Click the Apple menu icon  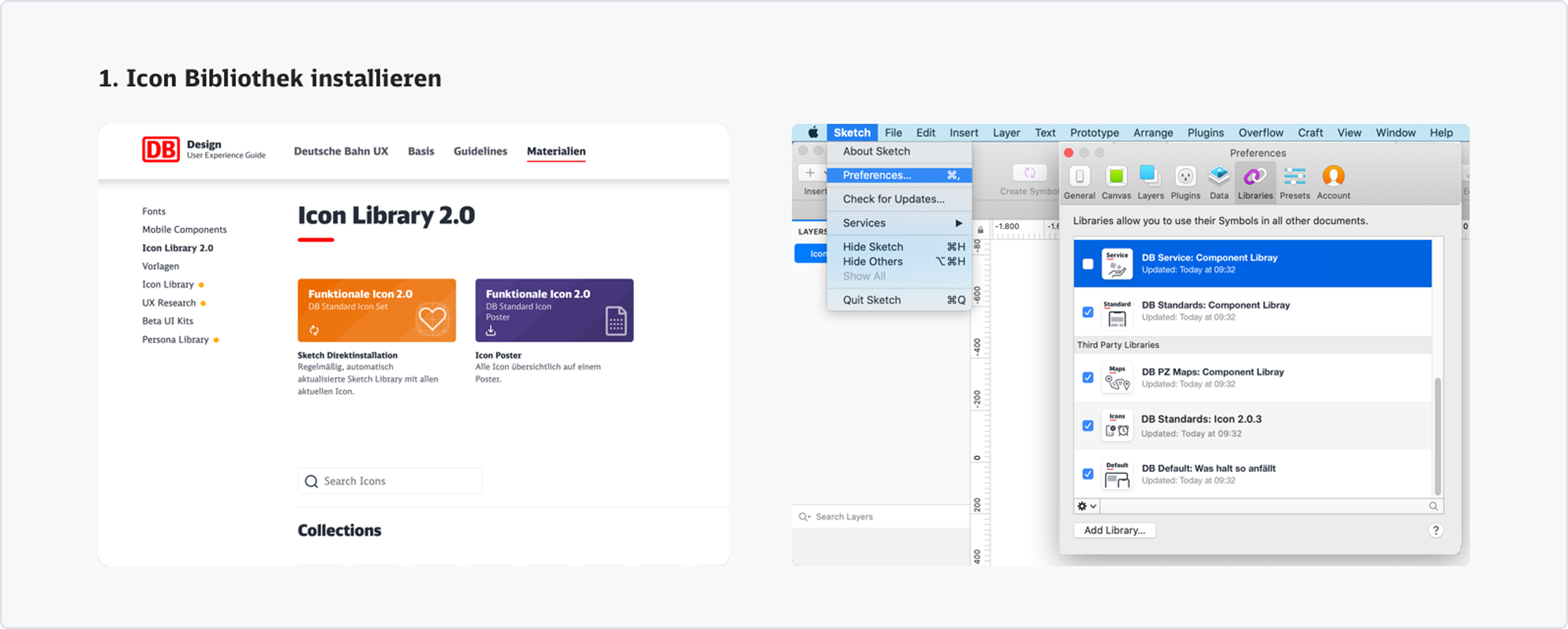[x=813, y=133]
